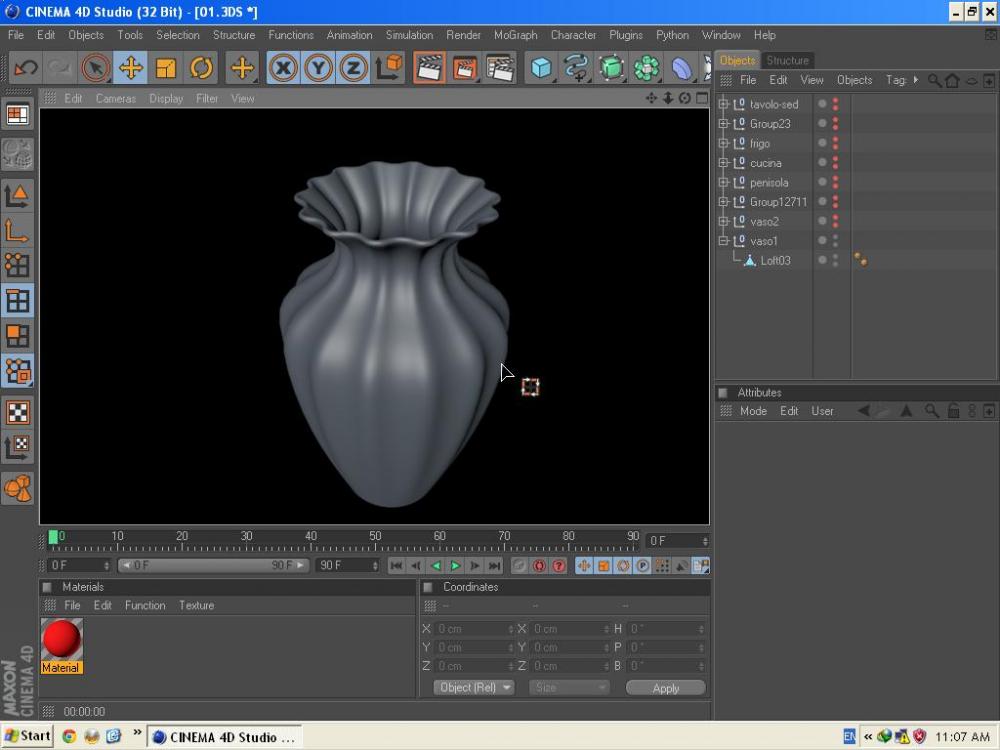Screen dimensions: 1000x750
Task: Click the Scale tool icon
Action: [166, 68]
